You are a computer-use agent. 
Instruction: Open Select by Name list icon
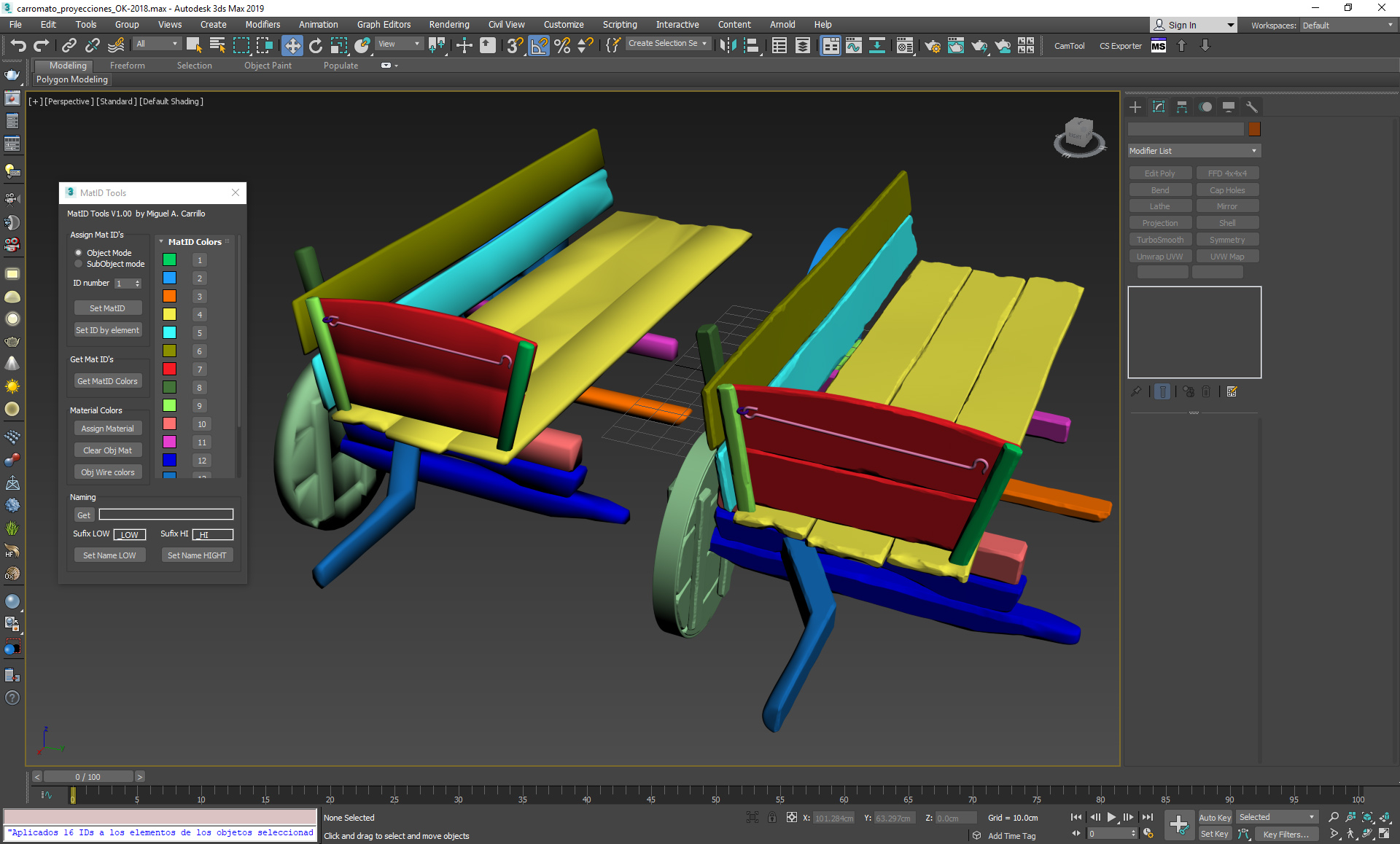pyautogui.click(x=217, y=46)
